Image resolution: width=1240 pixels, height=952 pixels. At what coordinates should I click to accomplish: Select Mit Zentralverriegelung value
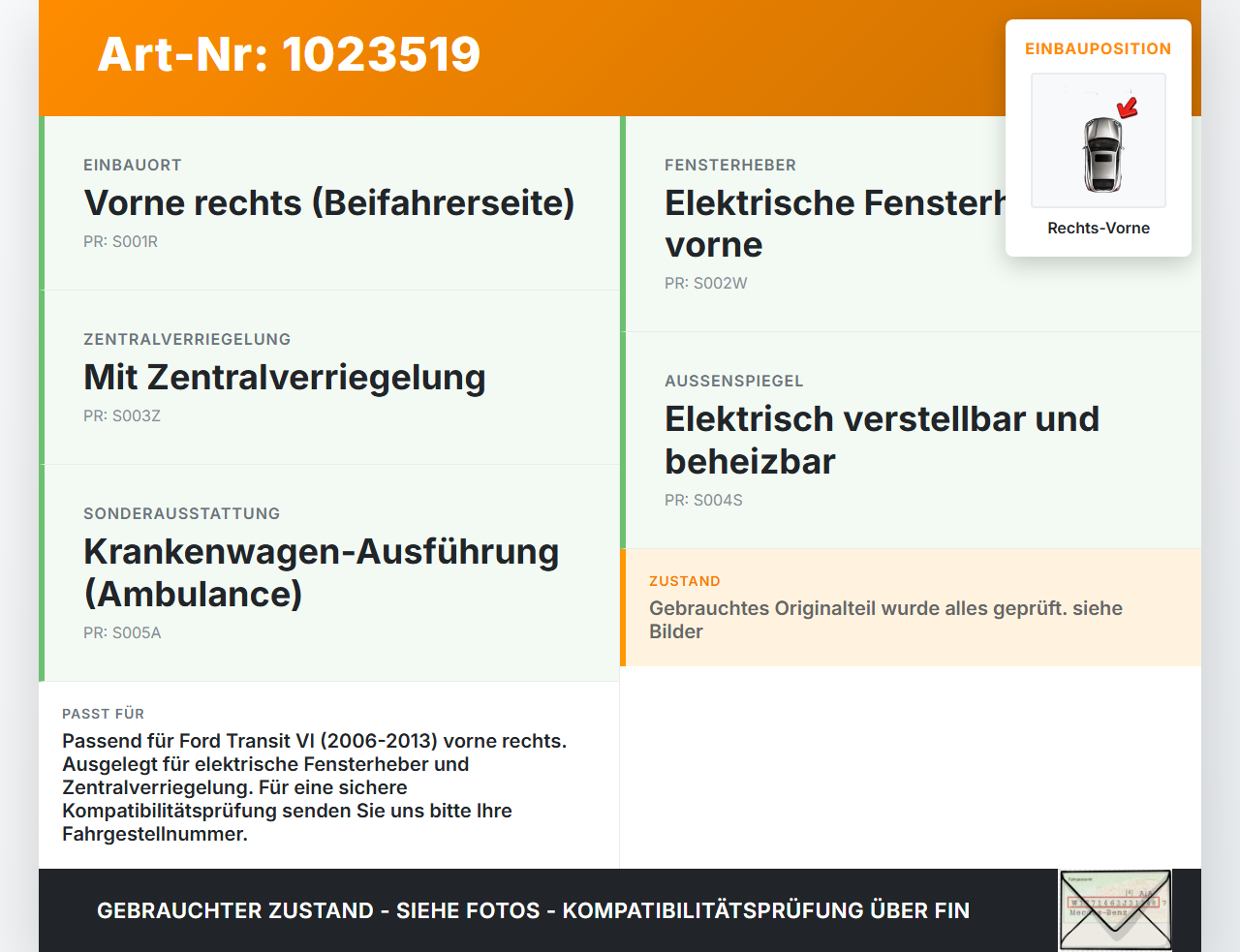coord(285,378)
